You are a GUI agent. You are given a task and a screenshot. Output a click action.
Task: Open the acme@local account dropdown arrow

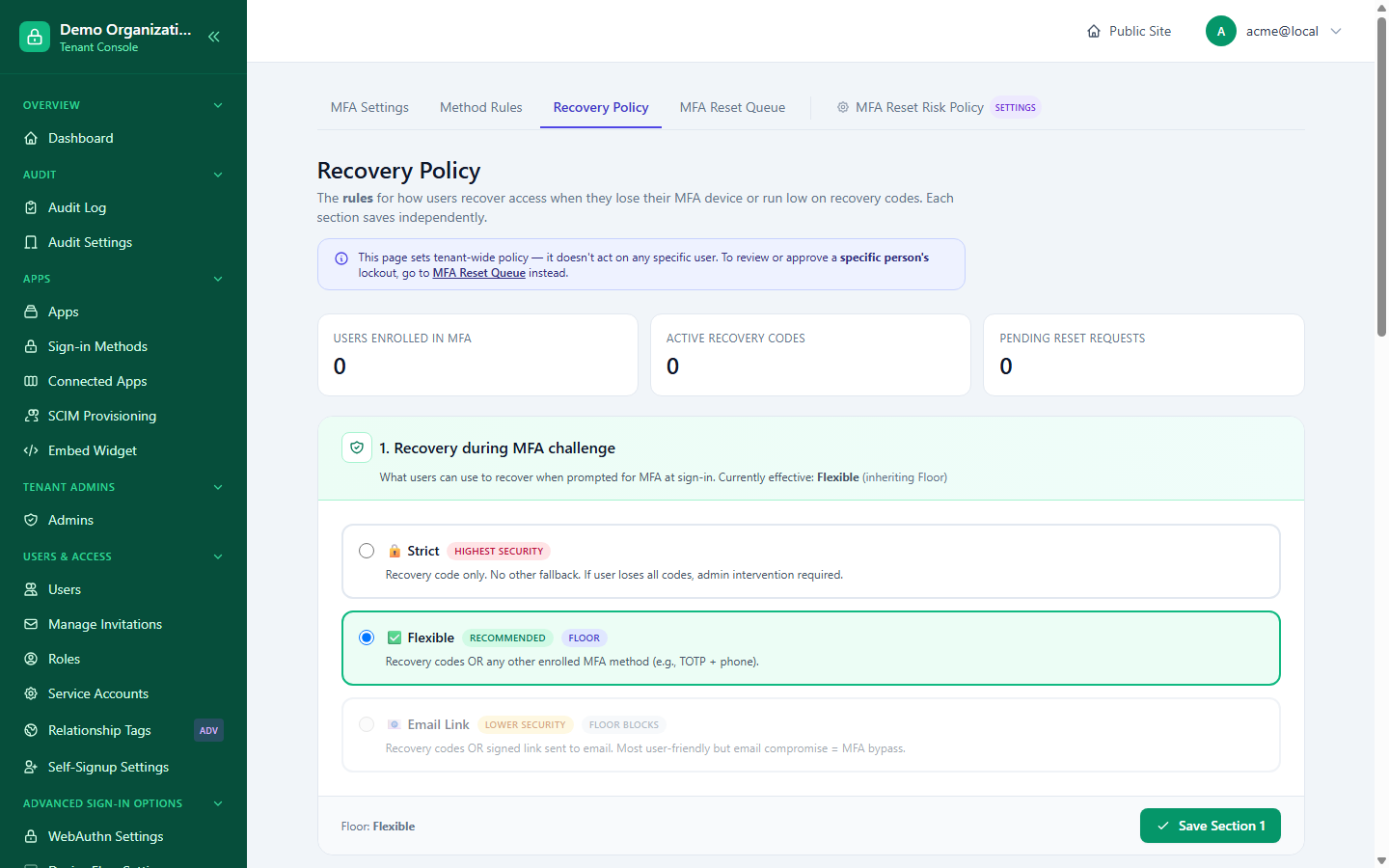point(1336,31)
